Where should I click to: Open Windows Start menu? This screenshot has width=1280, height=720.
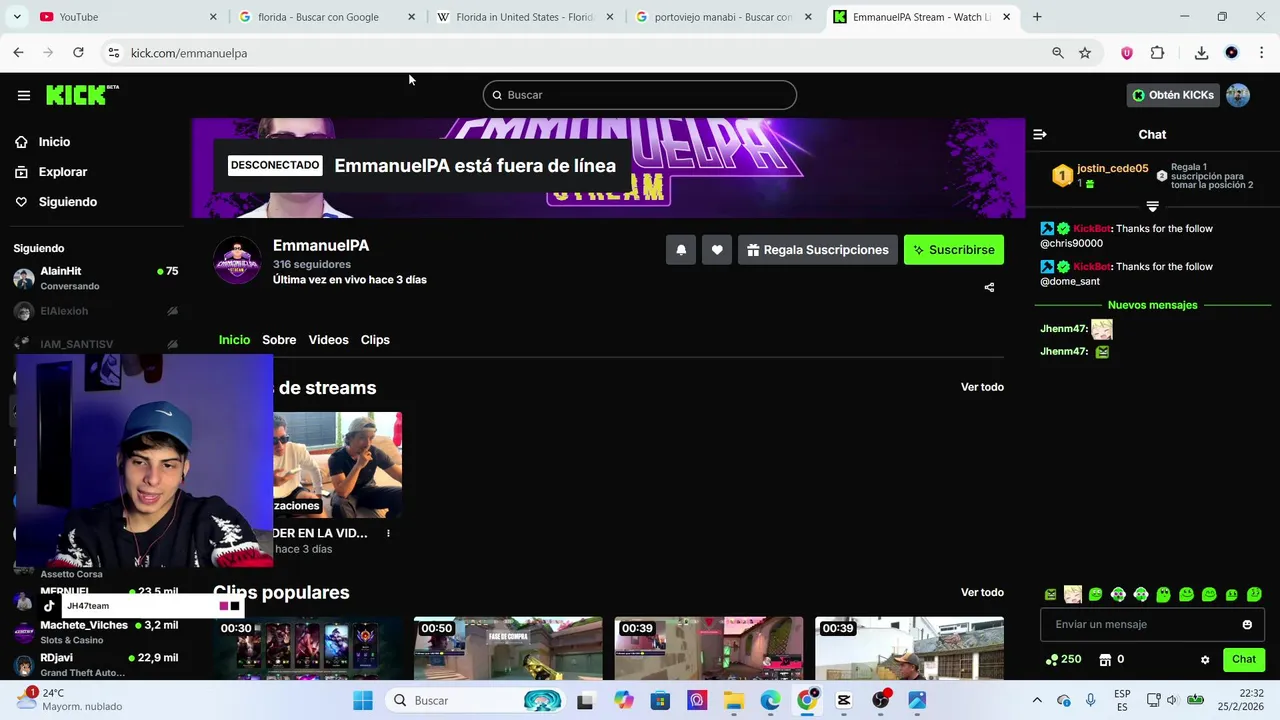pos(363,700)
